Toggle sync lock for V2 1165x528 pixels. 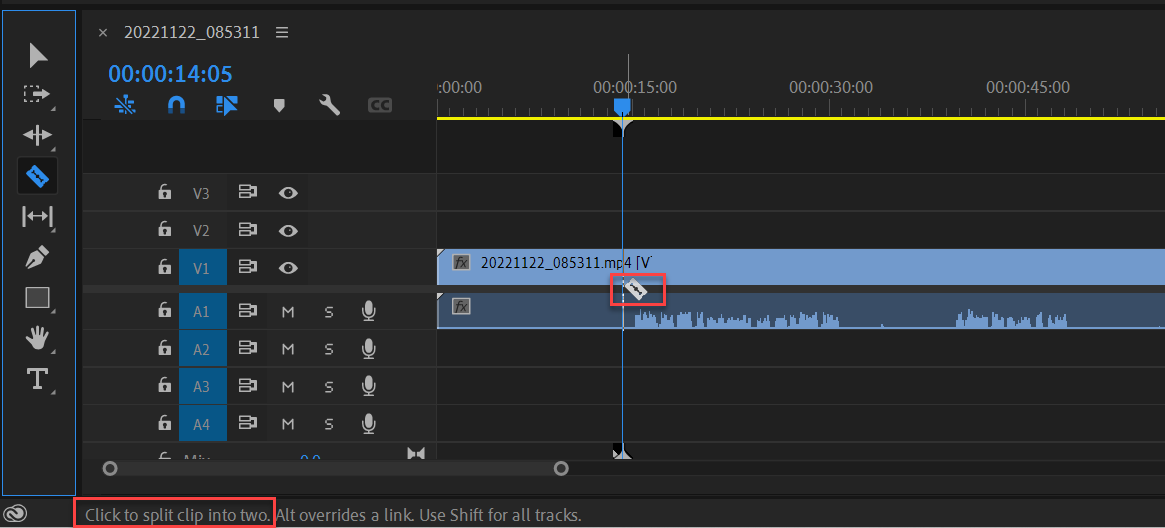point(247,230)
